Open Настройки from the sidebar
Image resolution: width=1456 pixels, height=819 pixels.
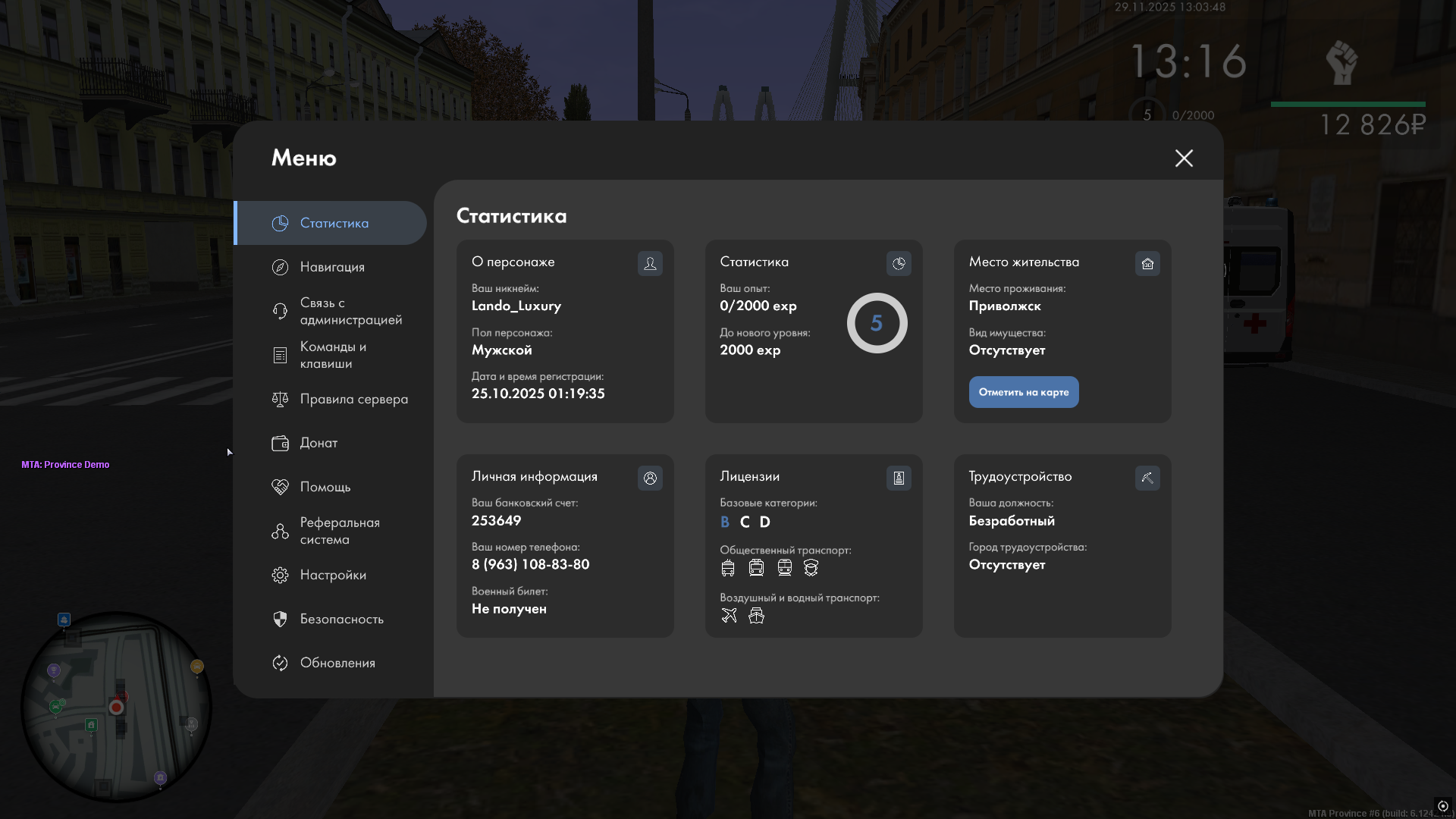333,575
